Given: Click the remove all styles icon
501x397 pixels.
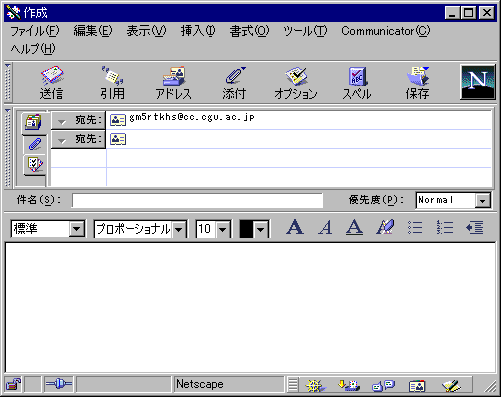Looking at the screenshot, I should (x=385, y=227).
